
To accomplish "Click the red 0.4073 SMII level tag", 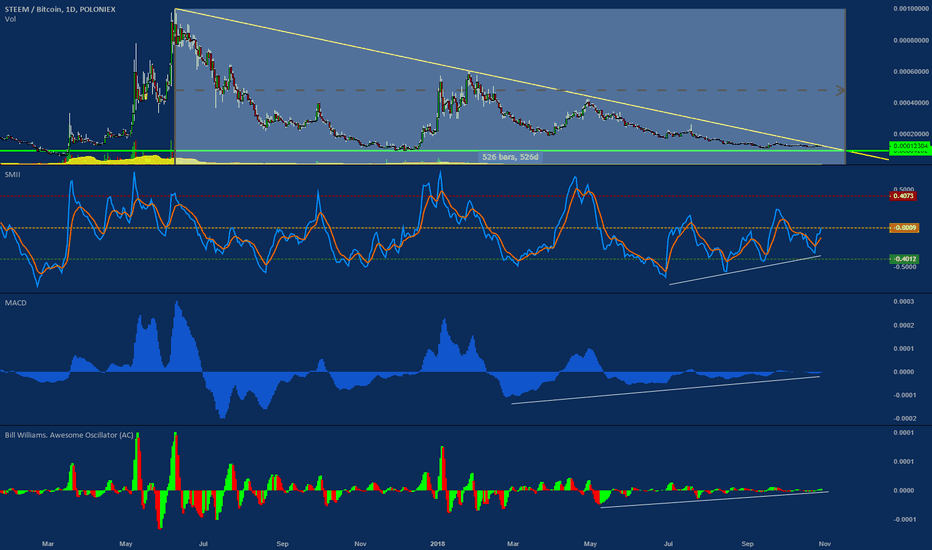I will click(903, 196).
